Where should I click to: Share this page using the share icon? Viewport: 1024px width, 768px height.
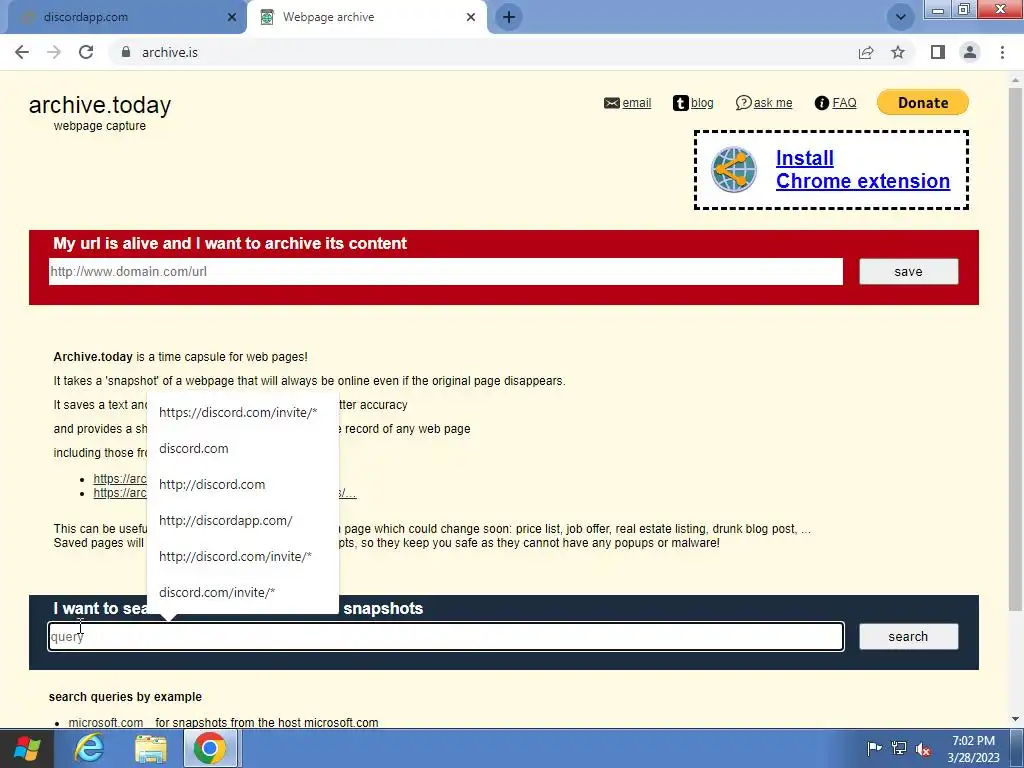click(x=866, y=52)
